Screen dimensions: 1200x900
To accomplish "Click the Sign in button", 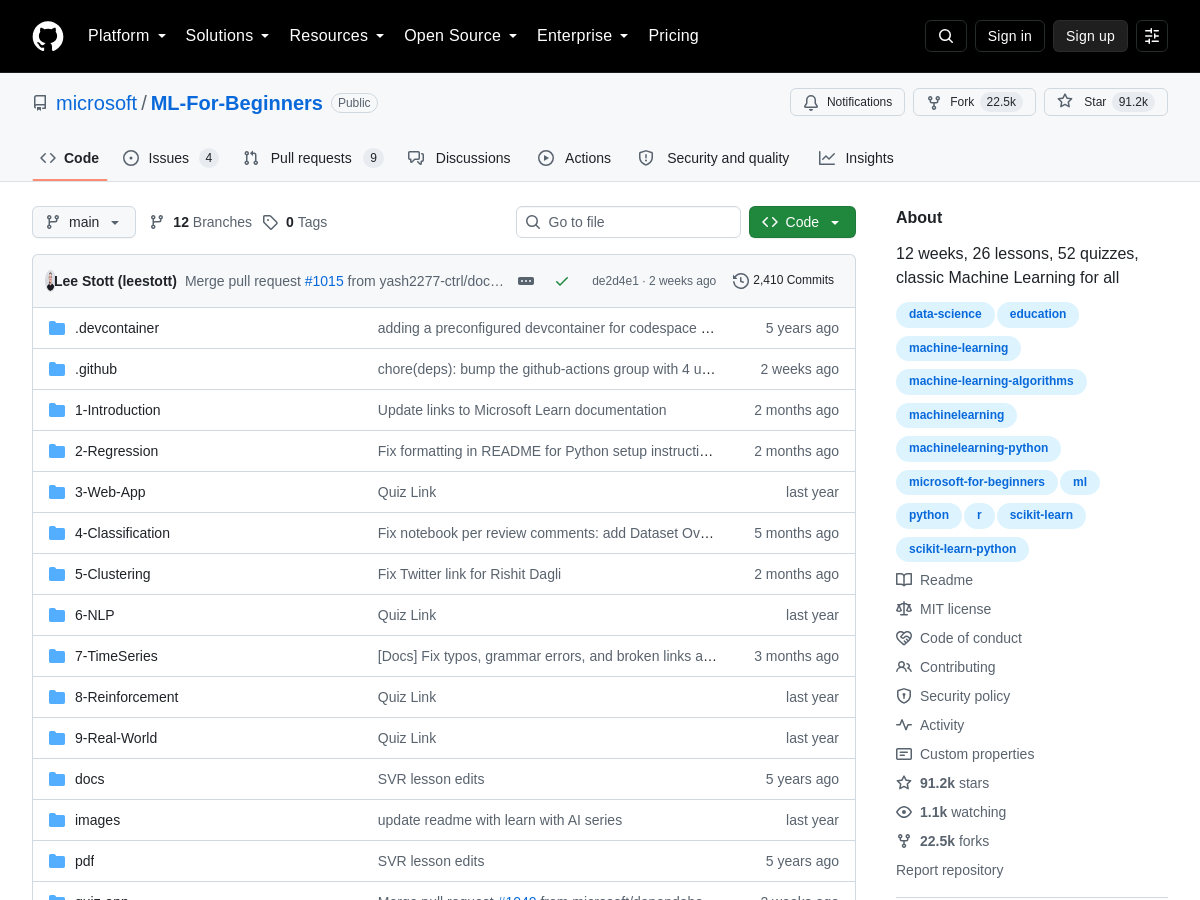I will pyautogui.click(x=1010, y=36).
